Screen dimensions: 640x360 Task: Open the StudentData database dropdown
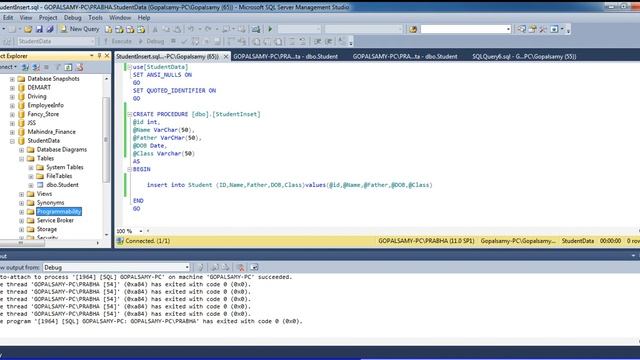(x=92, y=41)
